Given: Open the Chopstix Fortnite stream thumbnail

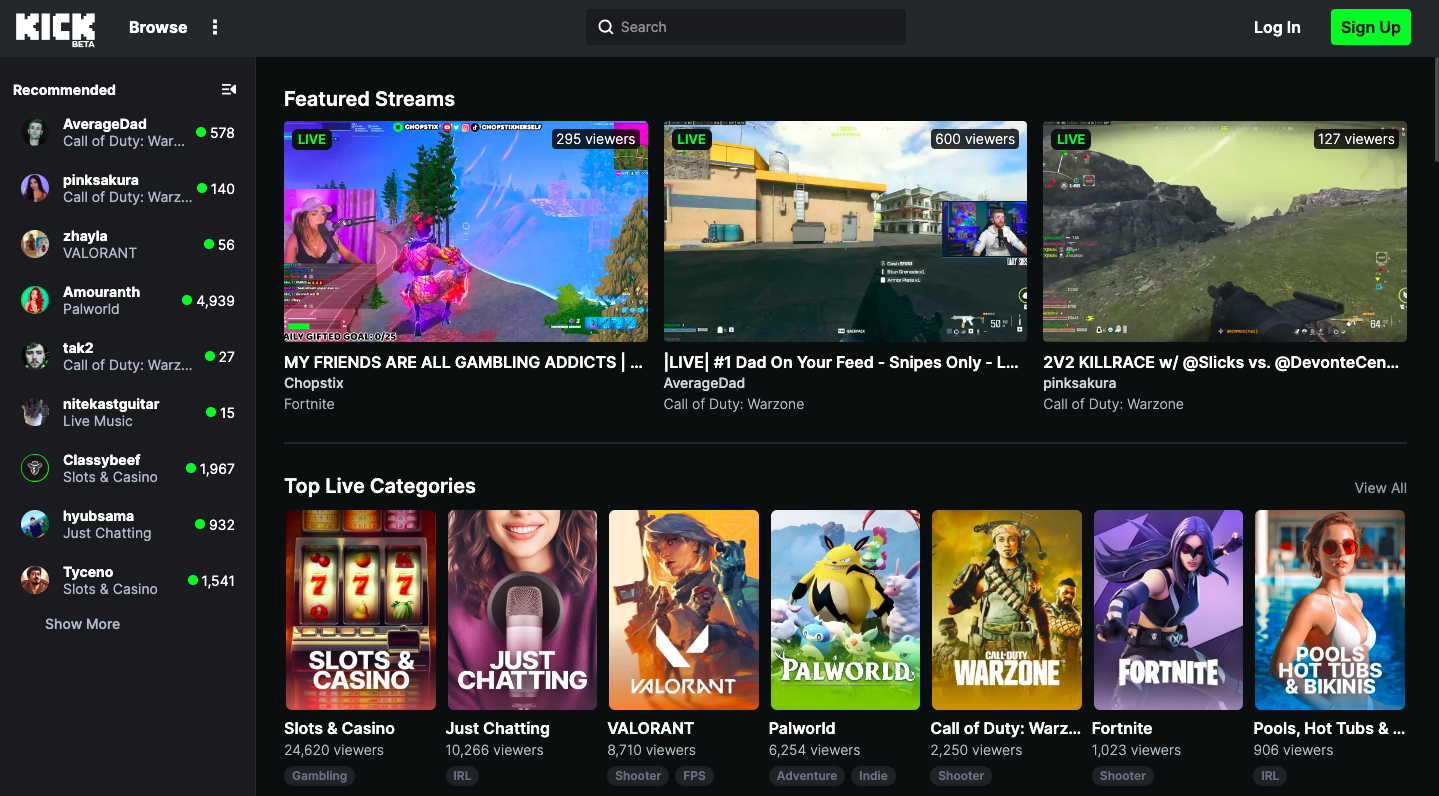Looking at the screenshot, I should click(x=465, y=231).
